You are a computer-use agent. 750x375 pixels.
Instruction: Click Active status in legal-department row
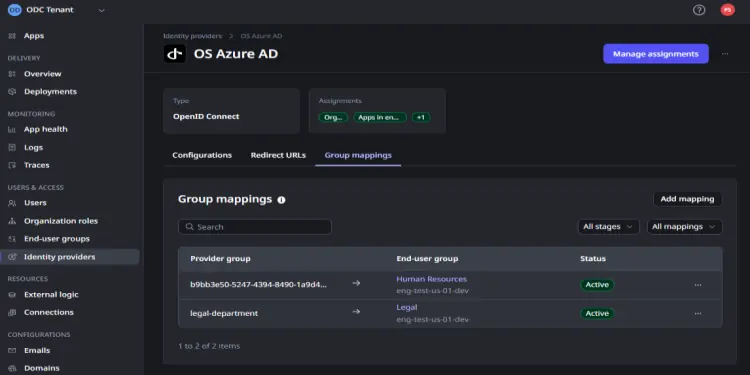click(x=597, y=314)
